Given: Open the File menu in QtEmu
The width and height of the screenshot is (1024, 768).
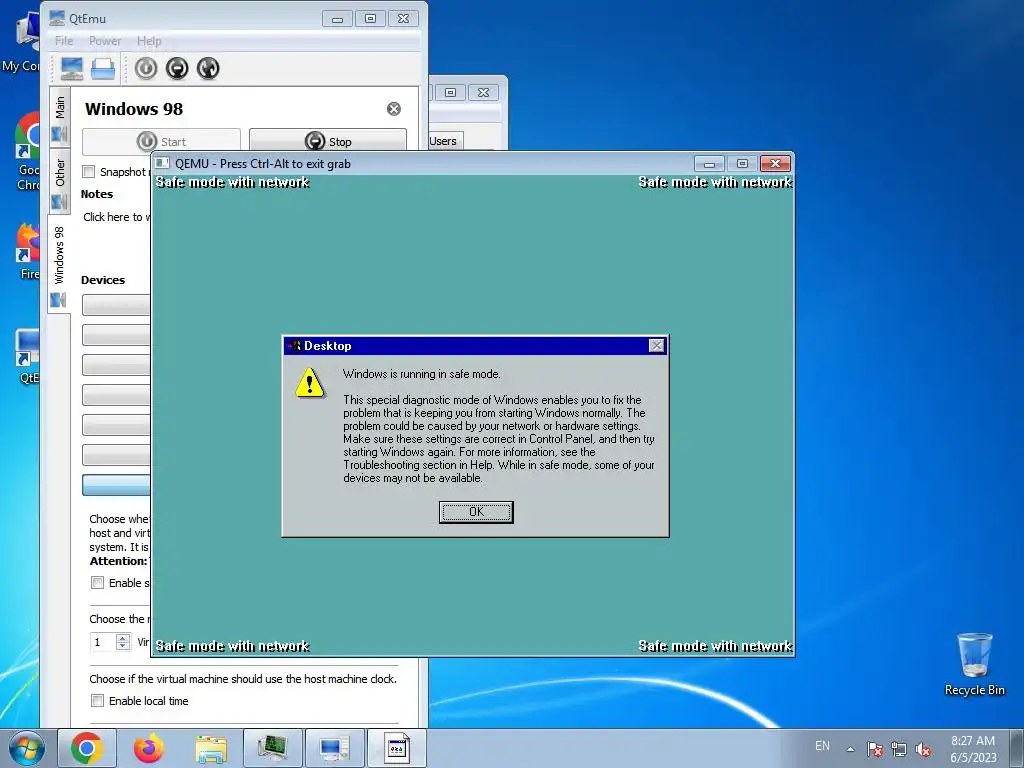Looking at the screenshot, I should pyautogui.click(x=64, y=40).
